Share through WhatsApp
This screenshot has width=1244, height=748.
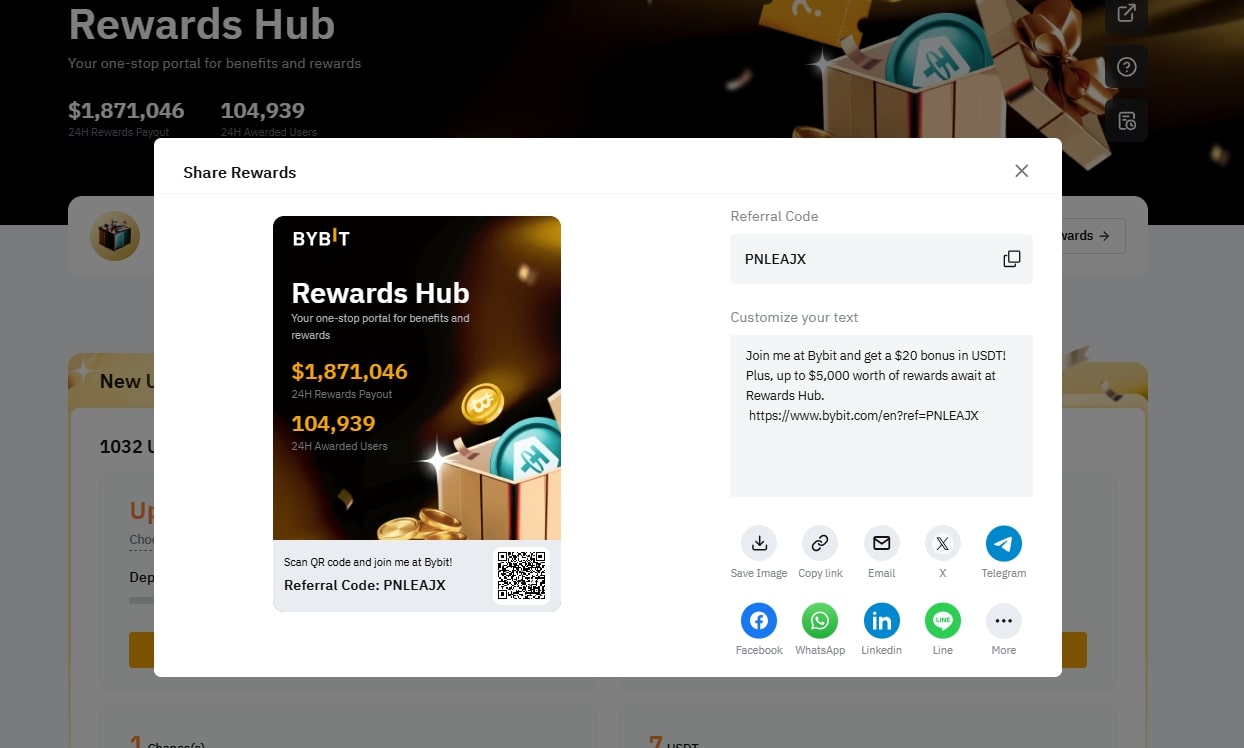[820, 620]
